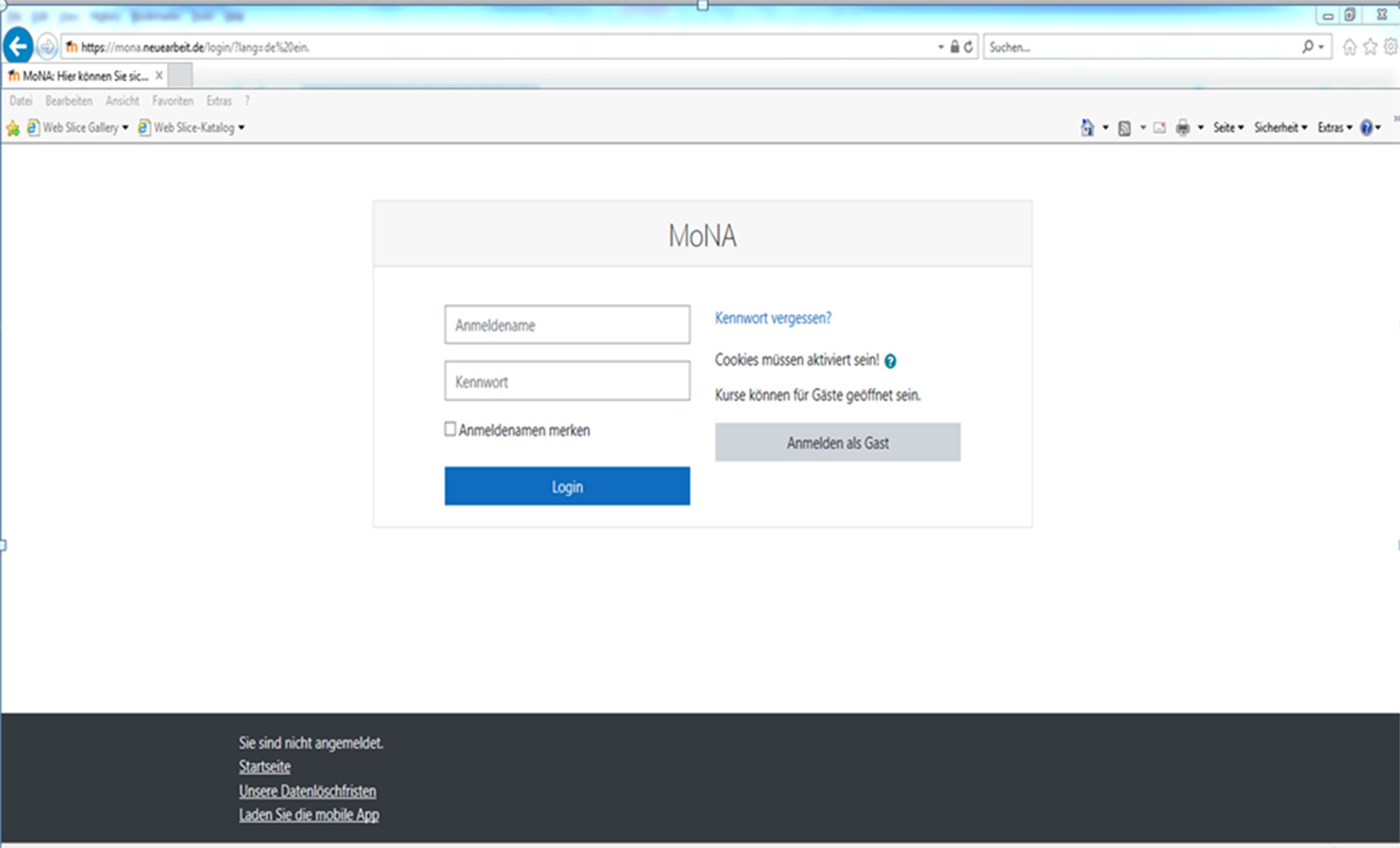Open a new empty tab

pyautogui.click(x=181, y=76)
